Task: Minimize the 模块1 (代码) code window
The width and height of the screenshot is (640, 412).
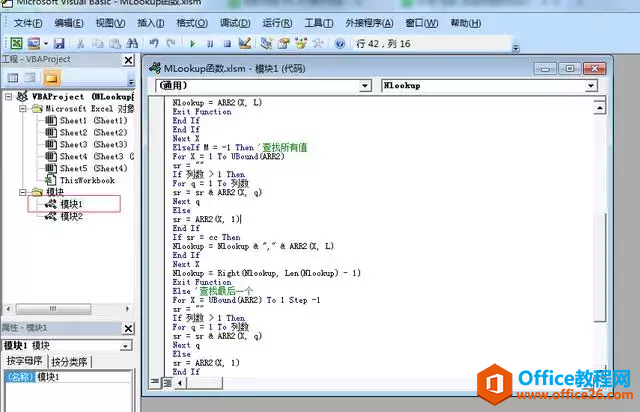Action: click(545, 69)
